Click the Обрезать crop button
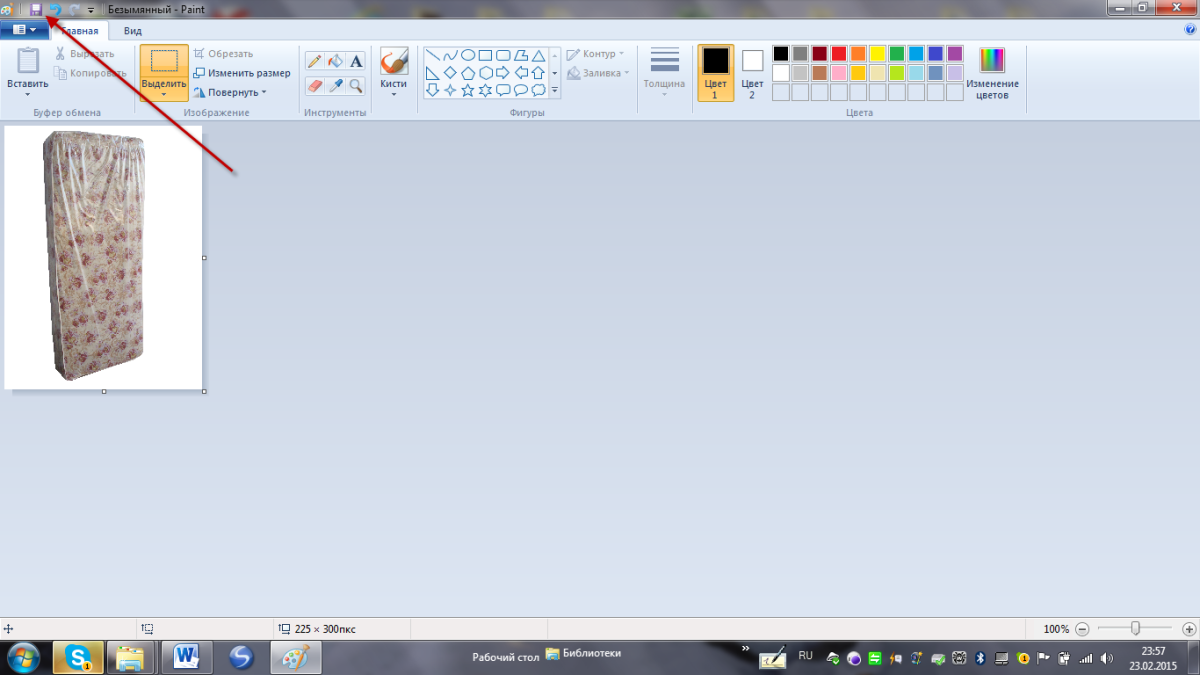This screenshot has width=1200, height=675. 223,54
